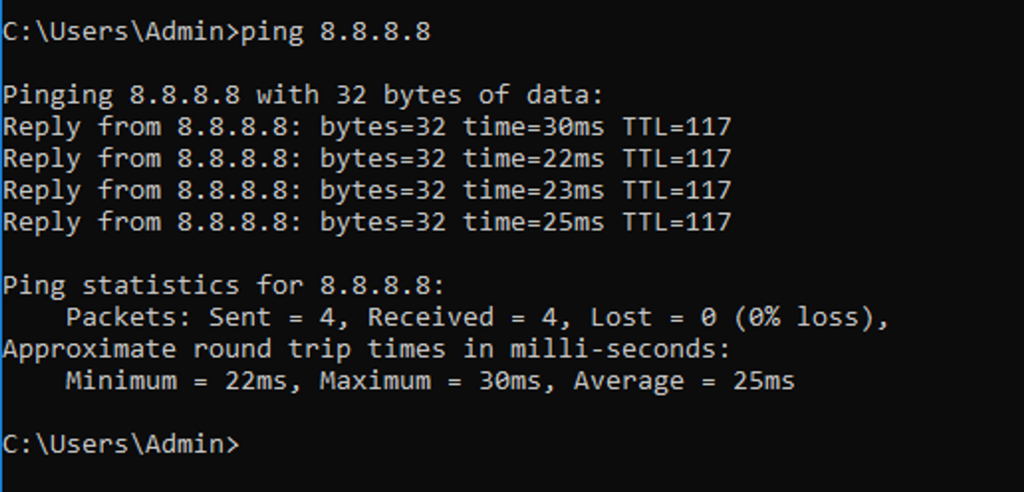Viewport: 1024px width, 492px height.
Task: Select the reply line showing time=30ms
Action: click(366, 128)
